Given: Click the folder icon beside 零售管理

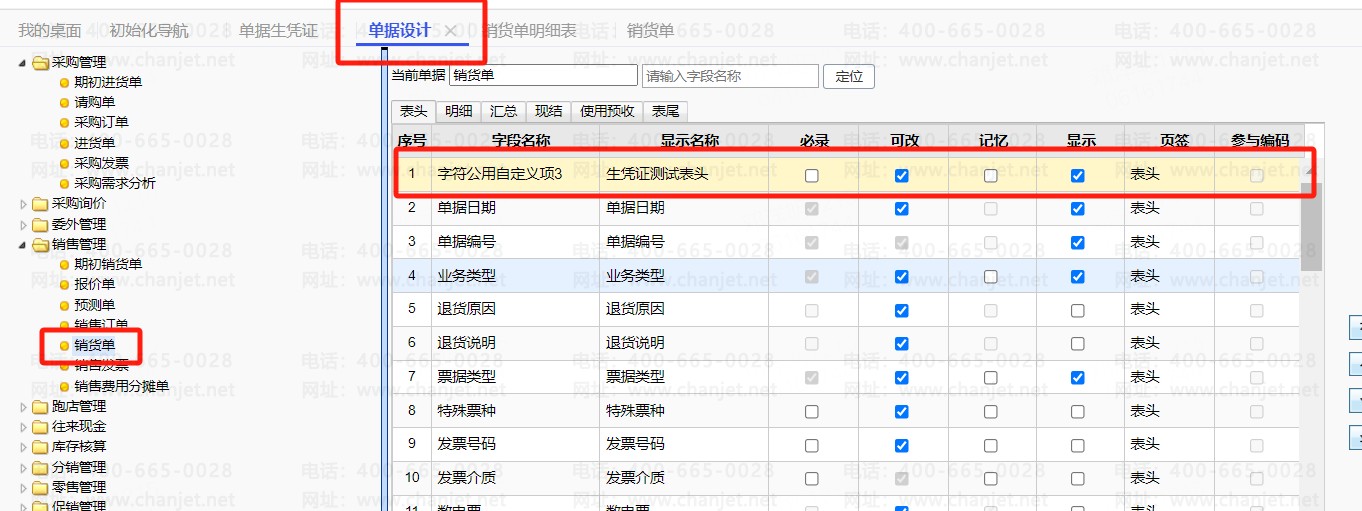Looking at the screenshot, I should click(x=41, y=487).
